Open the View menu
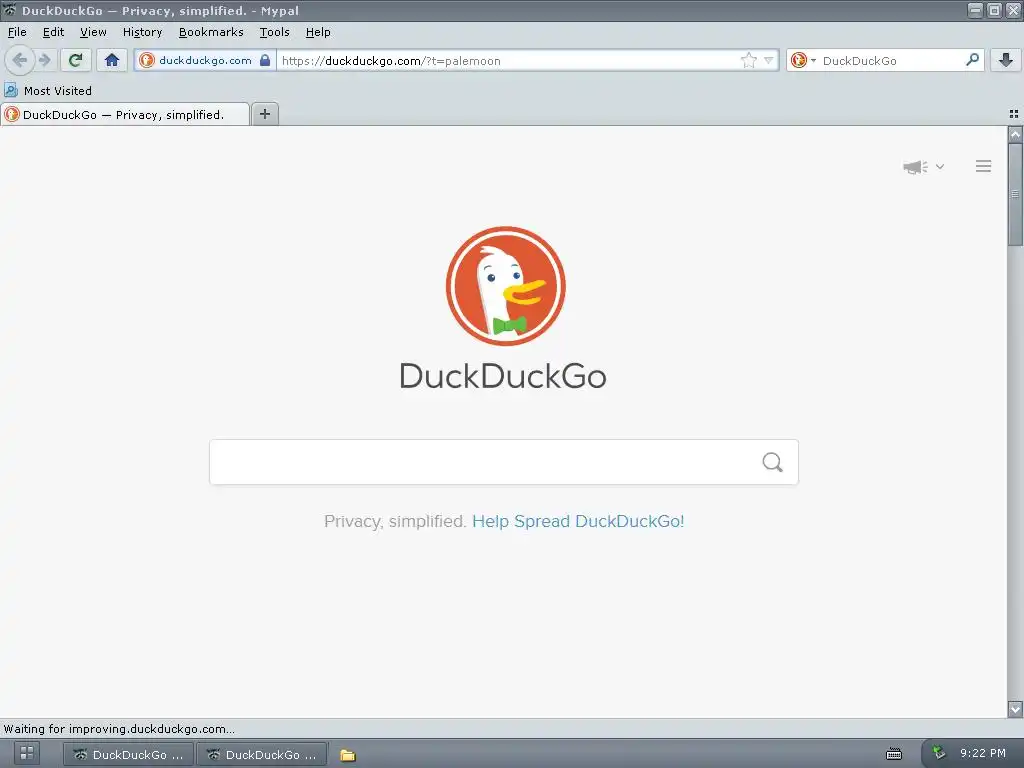Image resolution: width=1024 pixels, height=768 pixels. point(93,32)
